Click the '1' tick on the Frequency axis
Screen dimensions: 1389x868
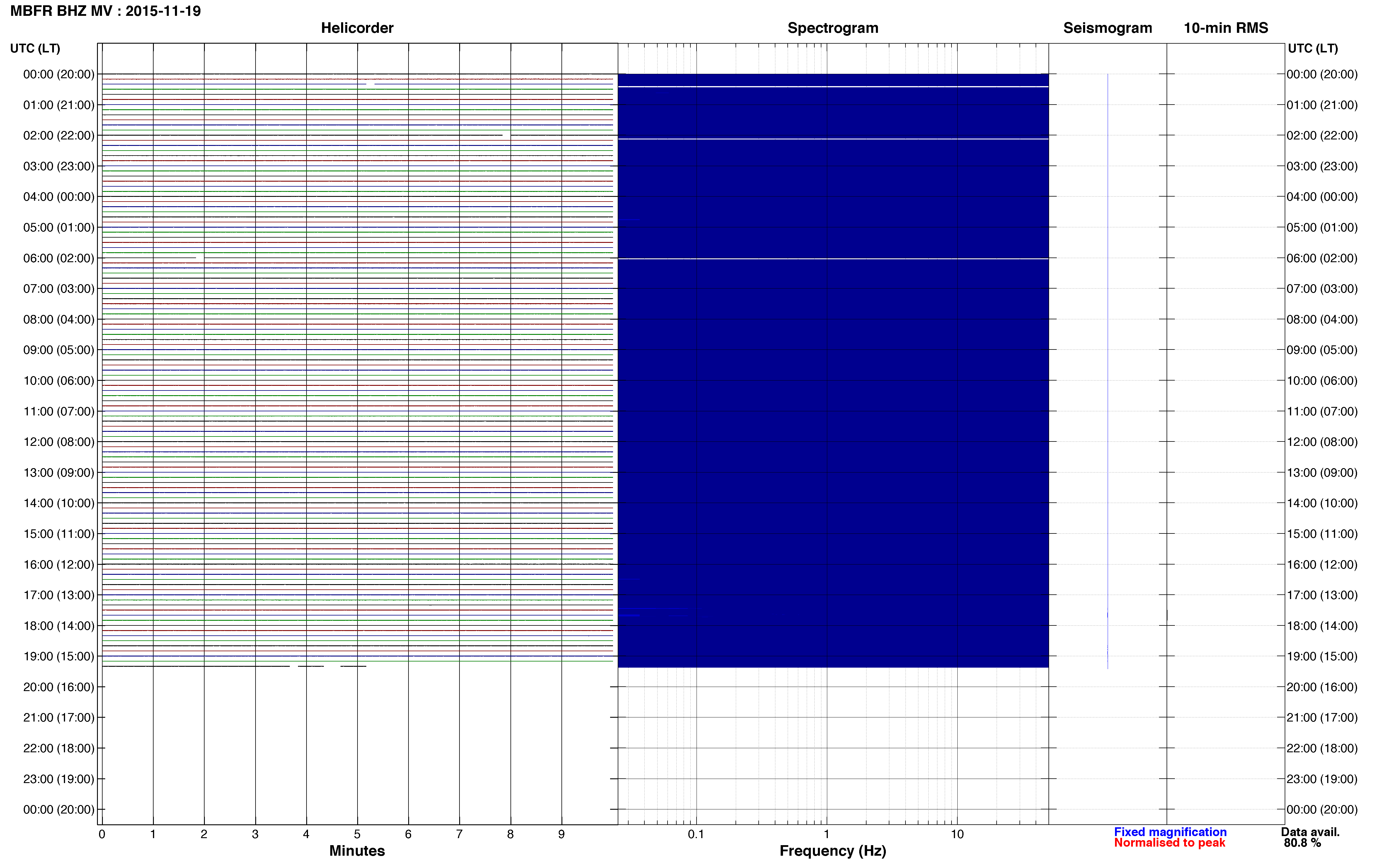pyautogui.click(x=826, y=835)
